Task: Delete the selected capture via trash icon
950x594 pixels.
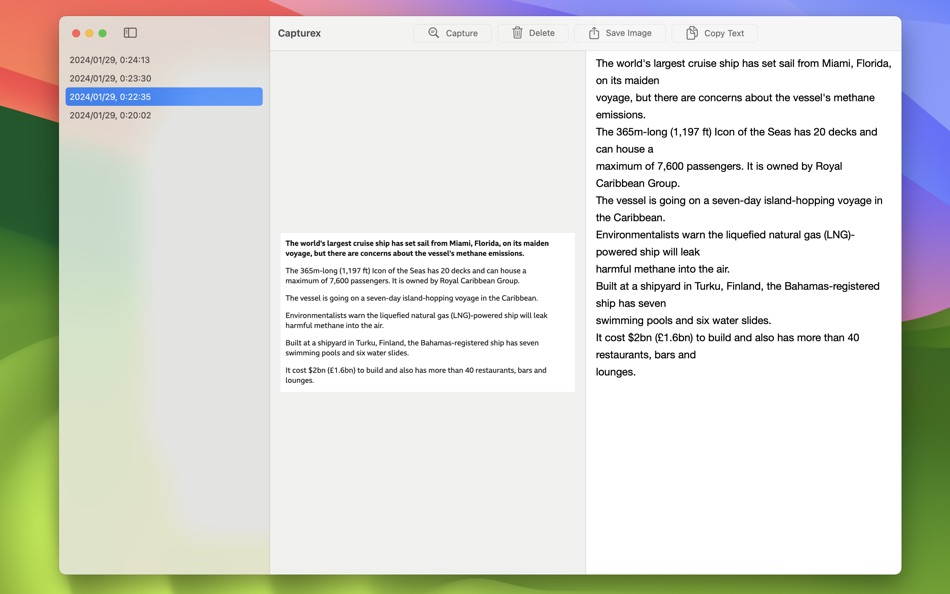Action: (x=533, y=32)
